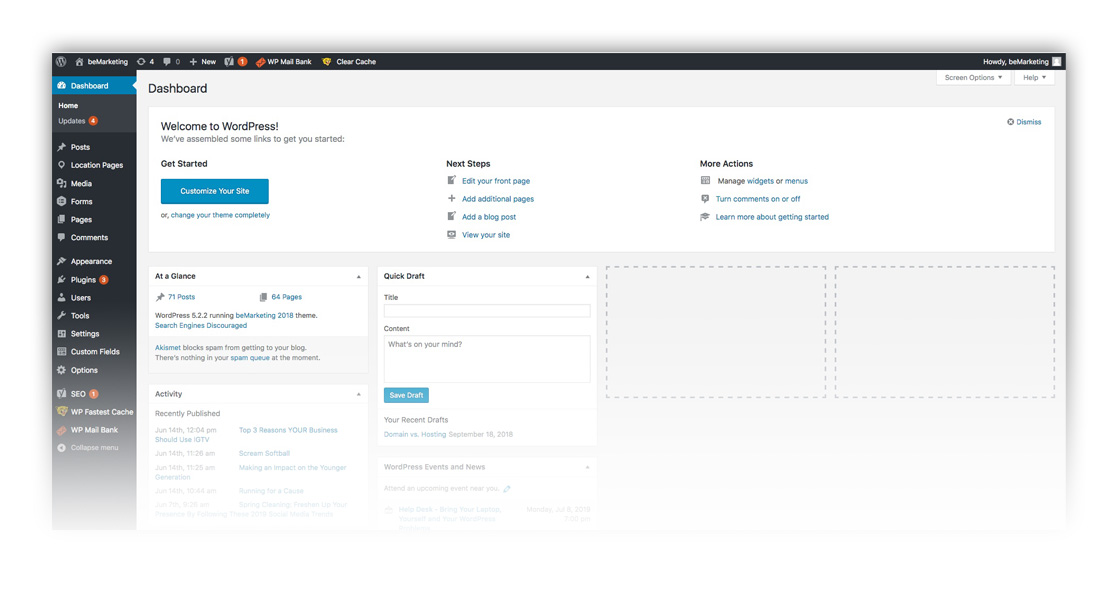Dismiss the Welcome to WordPress panel
This screenshot has height=599, width=1111.
(1025, 122)
